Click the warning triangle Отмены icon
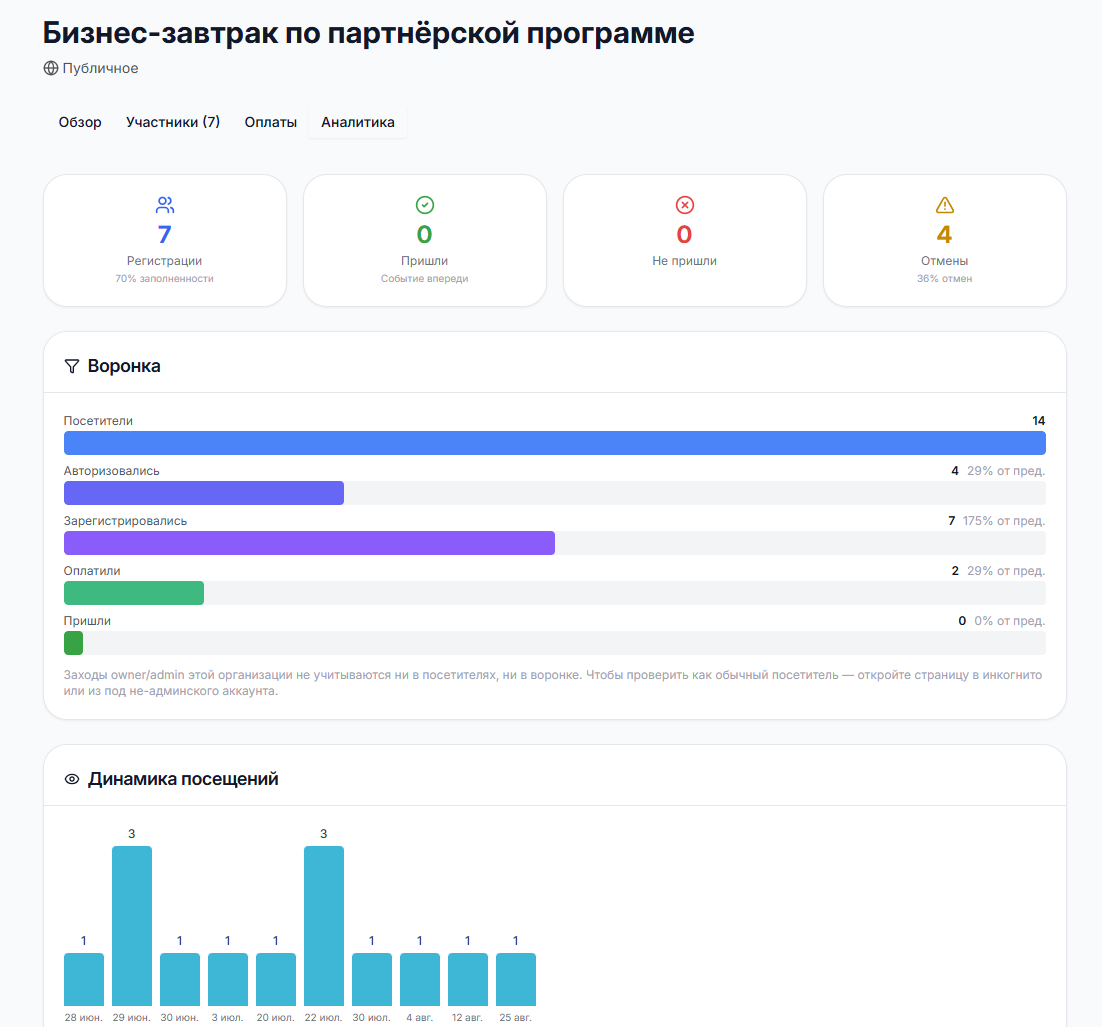This screenshot has width=1102, height=1027. pos(945,205)
